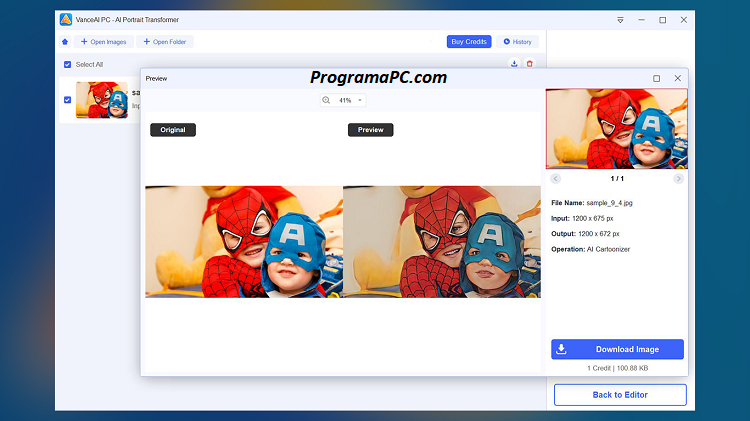750x421 pixels.
Task: Minimize the VanceAI main window
Action: point(641,20)
